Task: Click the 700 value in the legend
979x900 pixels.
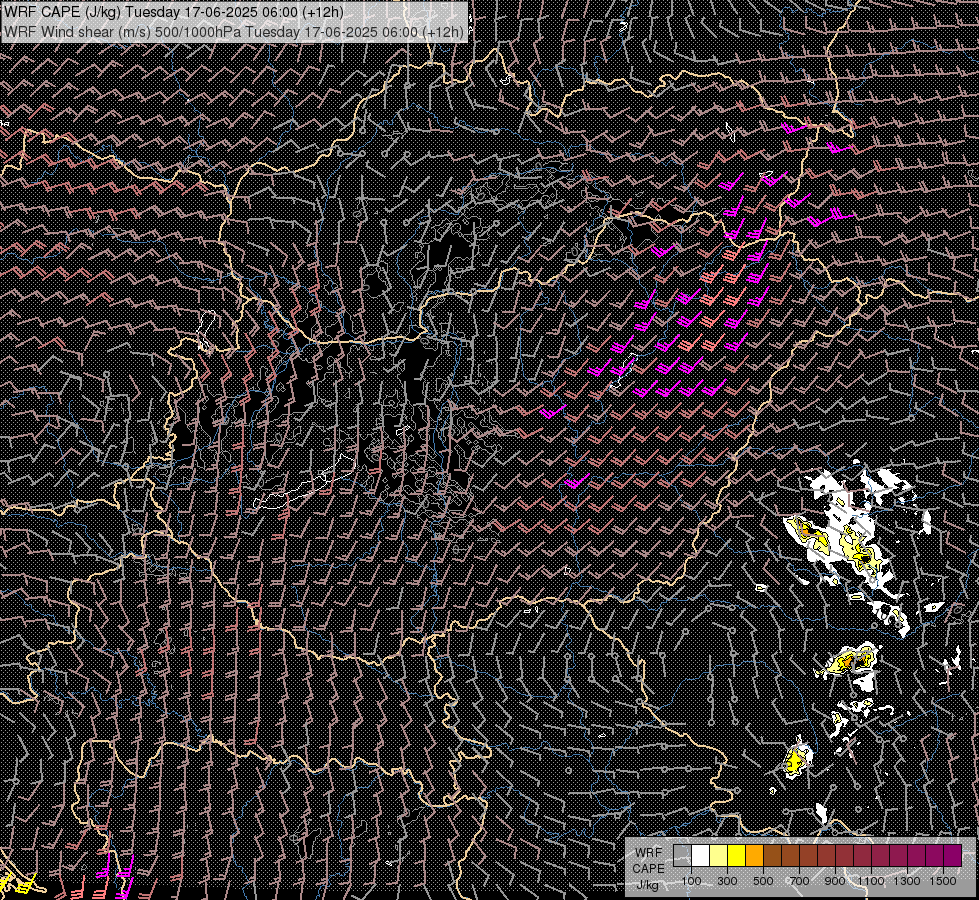Action: pos(799,881)
